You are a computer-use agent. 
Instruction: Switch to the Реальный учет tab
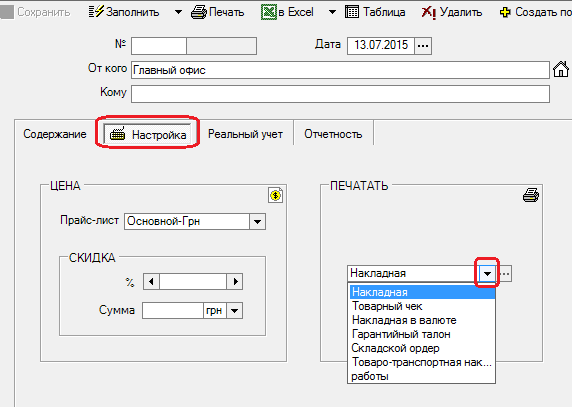(x=245, y=134)
